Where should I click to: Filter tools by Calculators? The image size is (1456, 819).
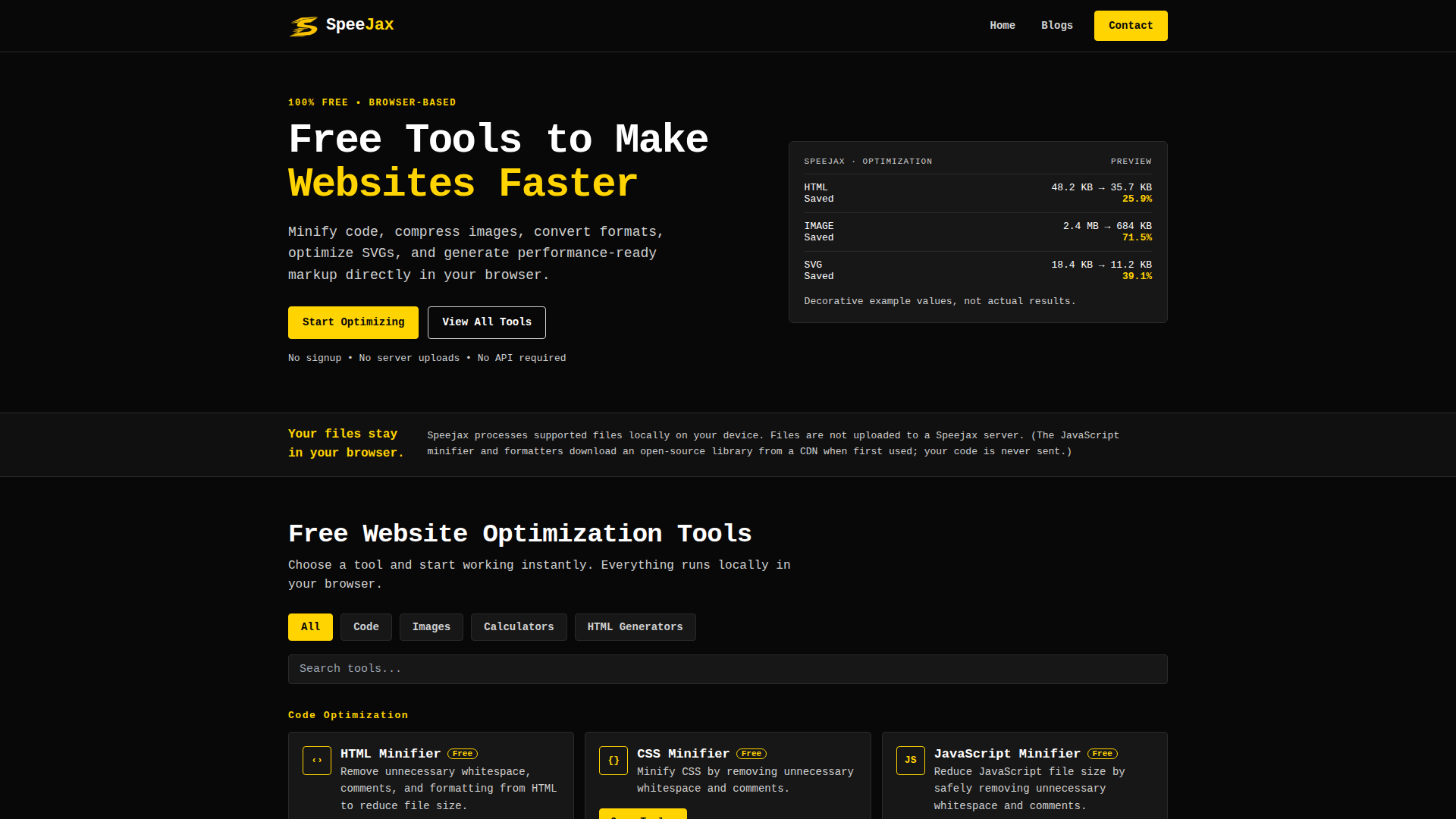519,627
